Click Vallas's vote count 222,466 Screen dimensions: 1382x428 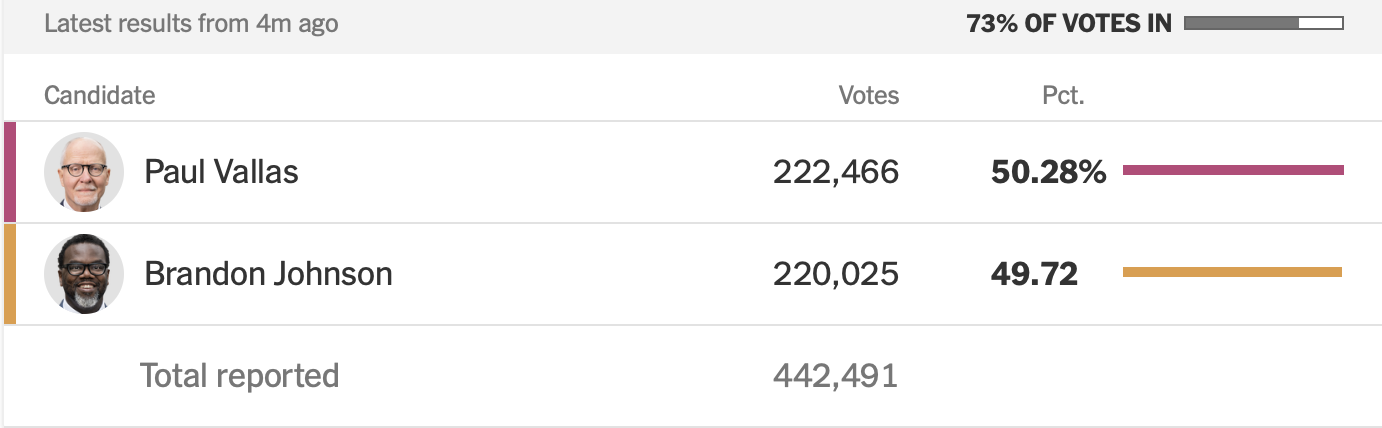click(x=836, y=172)
